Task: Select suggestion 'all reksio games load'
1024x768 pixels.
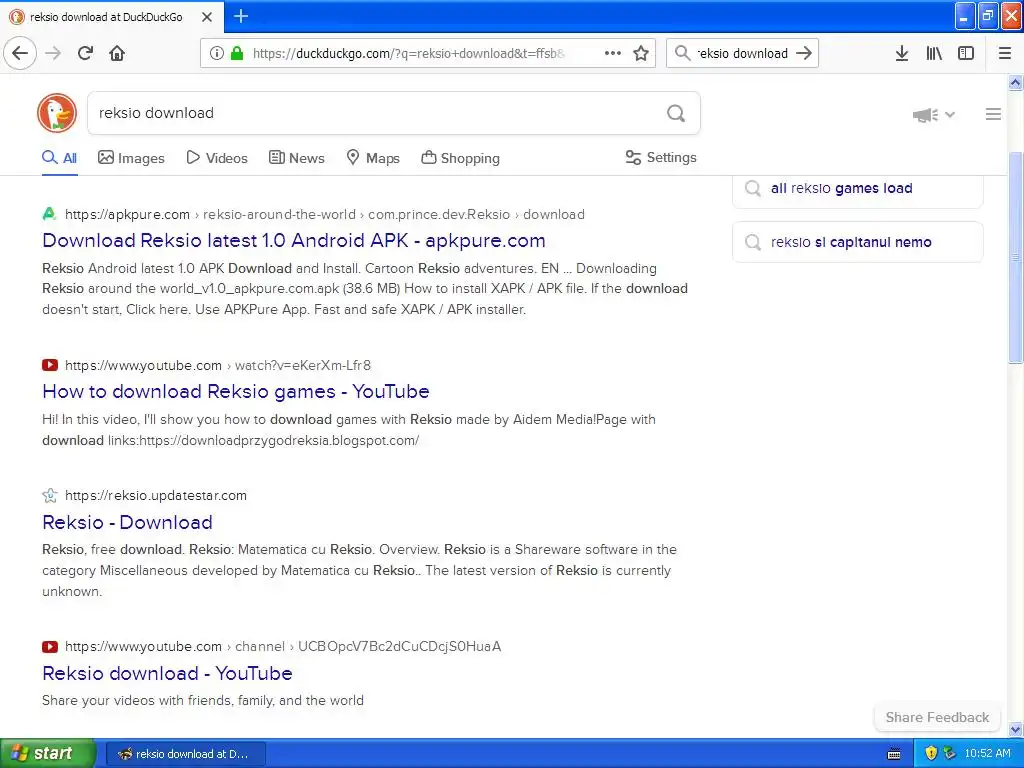Action: click(857, 189)
